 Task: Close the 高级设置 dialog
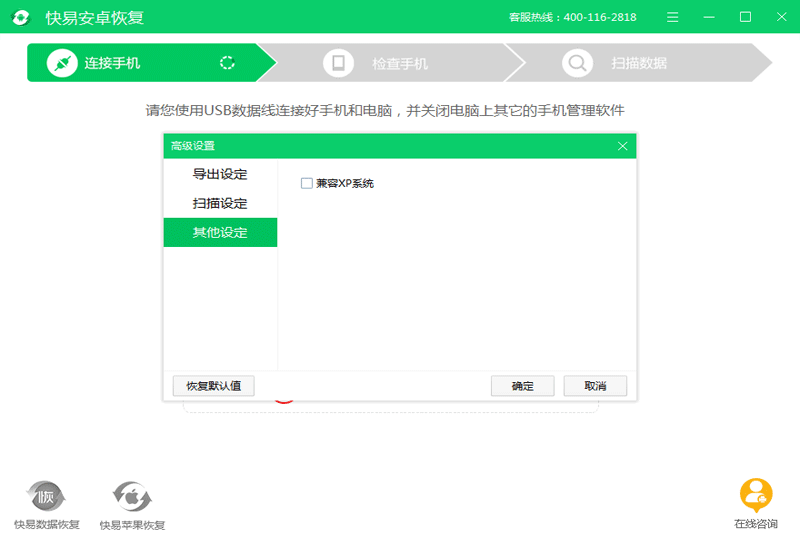point(622,146)
